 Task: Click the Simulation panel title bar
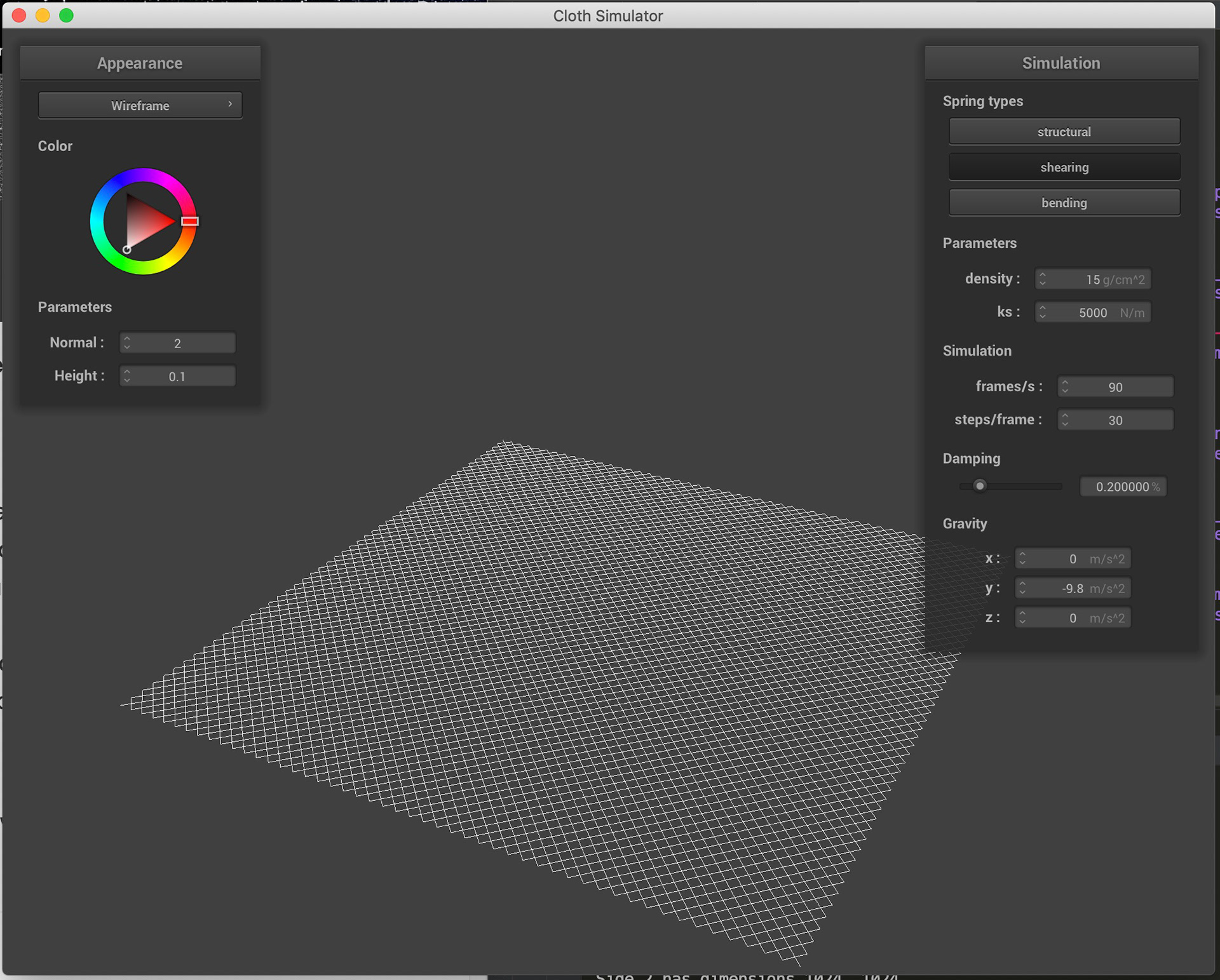1061,63
